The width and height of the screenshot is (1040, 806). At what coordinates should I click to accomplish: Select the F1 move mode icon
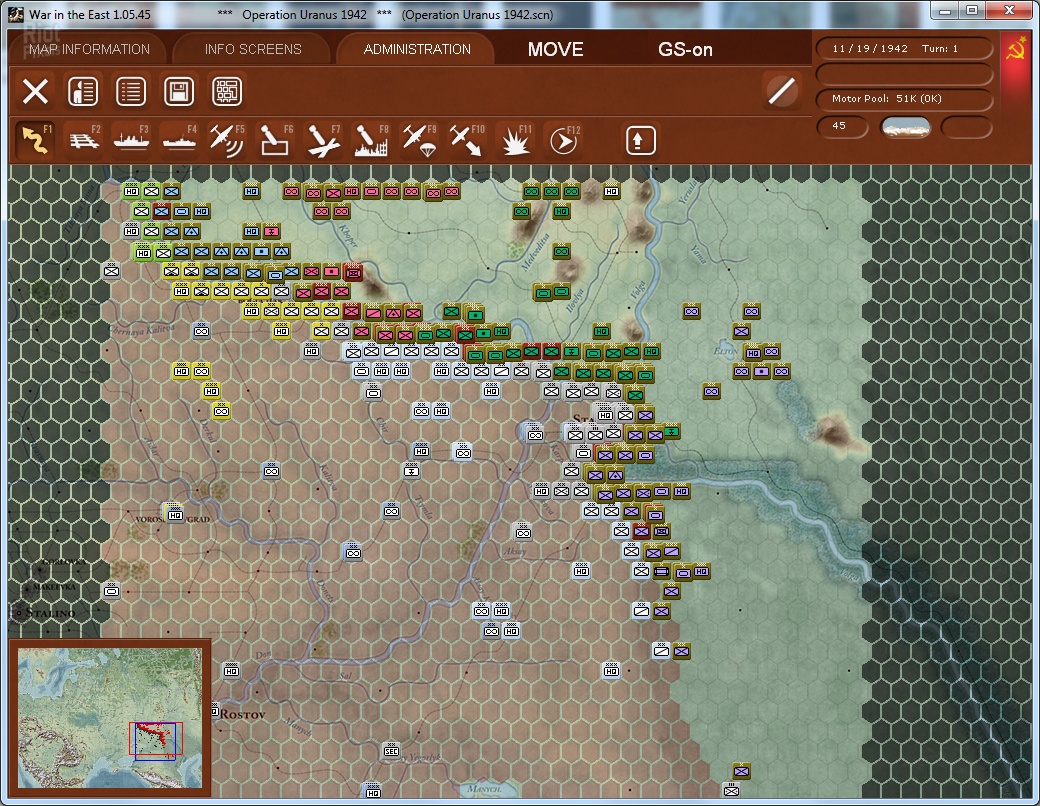[x=35, y=140]
